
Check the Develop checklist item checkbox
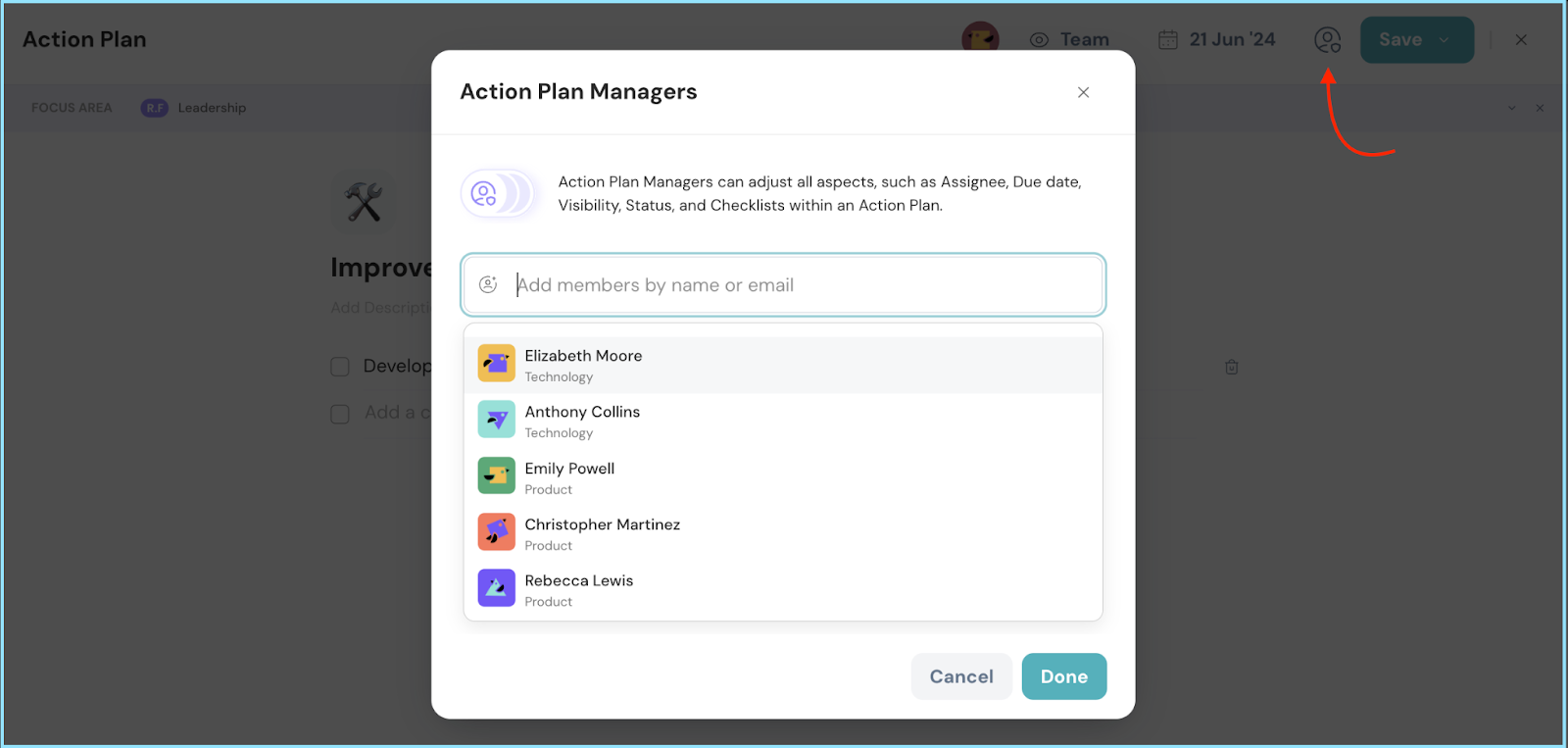[340, 367]
